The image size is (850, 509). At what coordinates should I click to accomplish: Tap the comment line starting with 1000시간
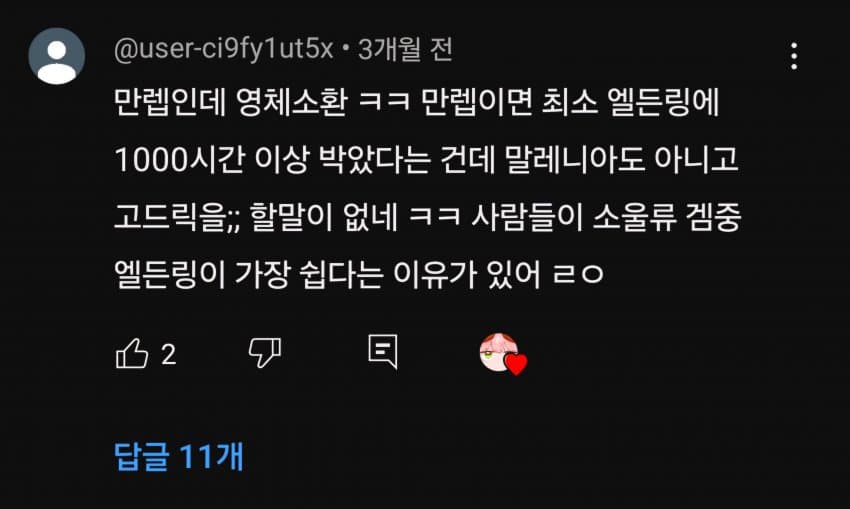(x=426, y=159)
